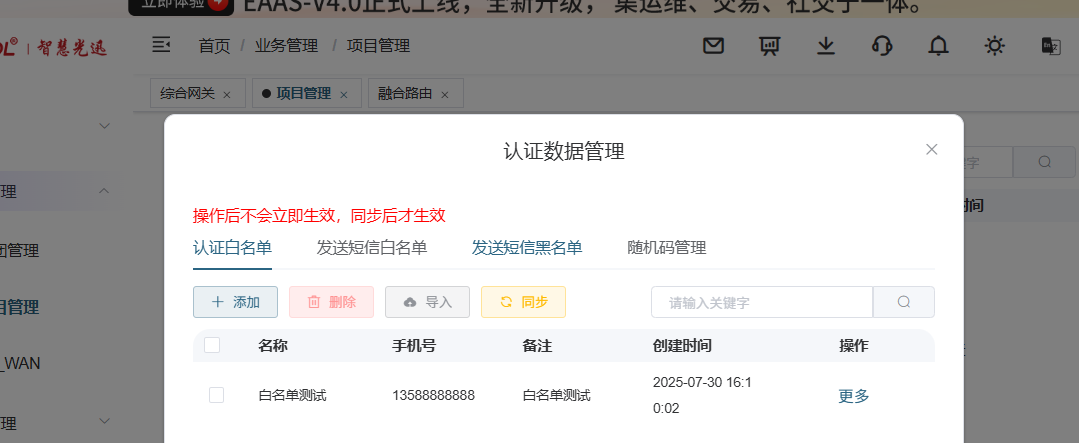
Task: Click the language translation icon
Action: coord(1050,46)
